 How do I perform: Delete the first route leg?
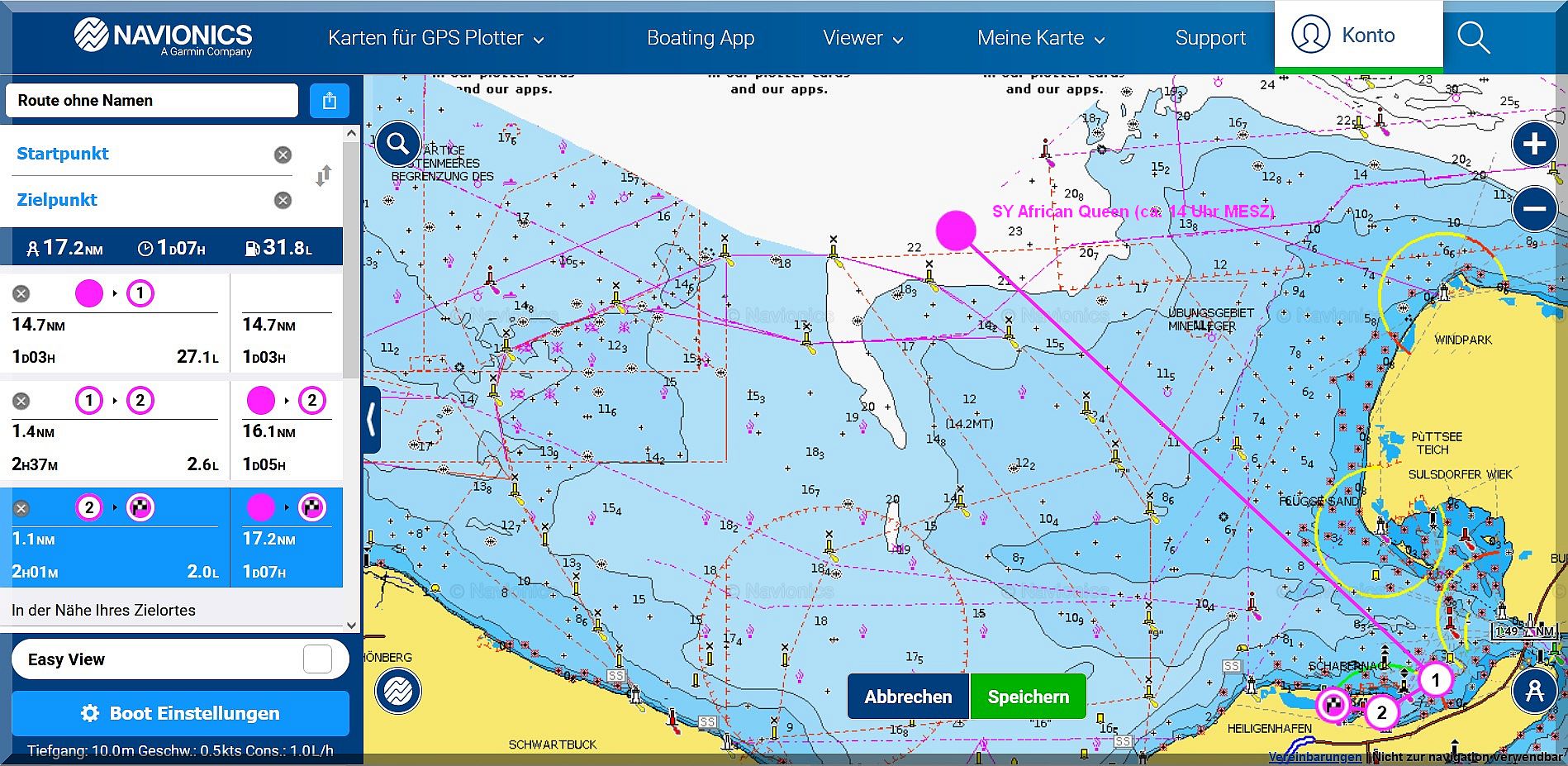click(x=21, y=293)
